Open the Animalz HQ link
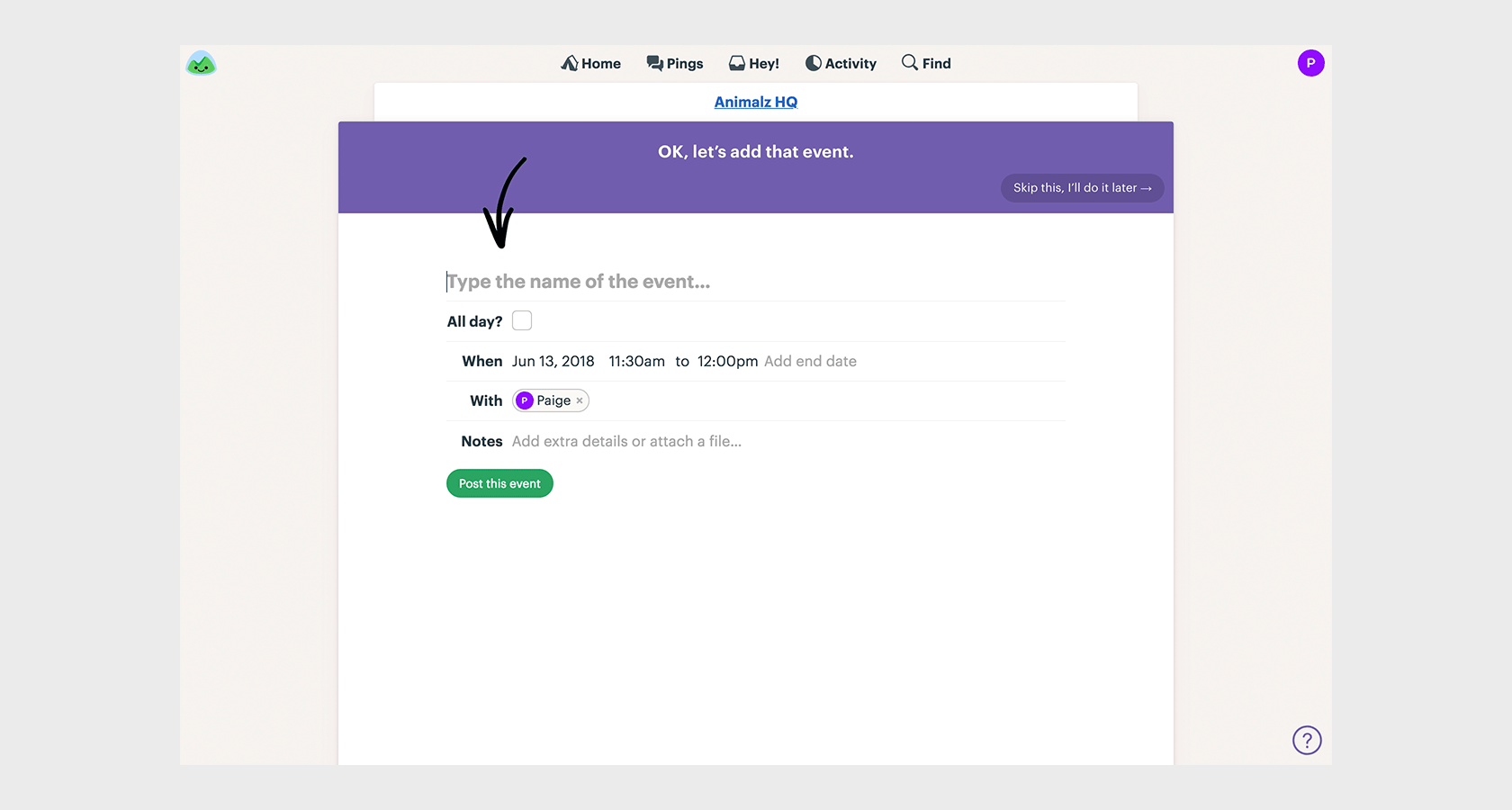Image resolution: width=1512 pixels, height=810 pixels. click(756, 102)
